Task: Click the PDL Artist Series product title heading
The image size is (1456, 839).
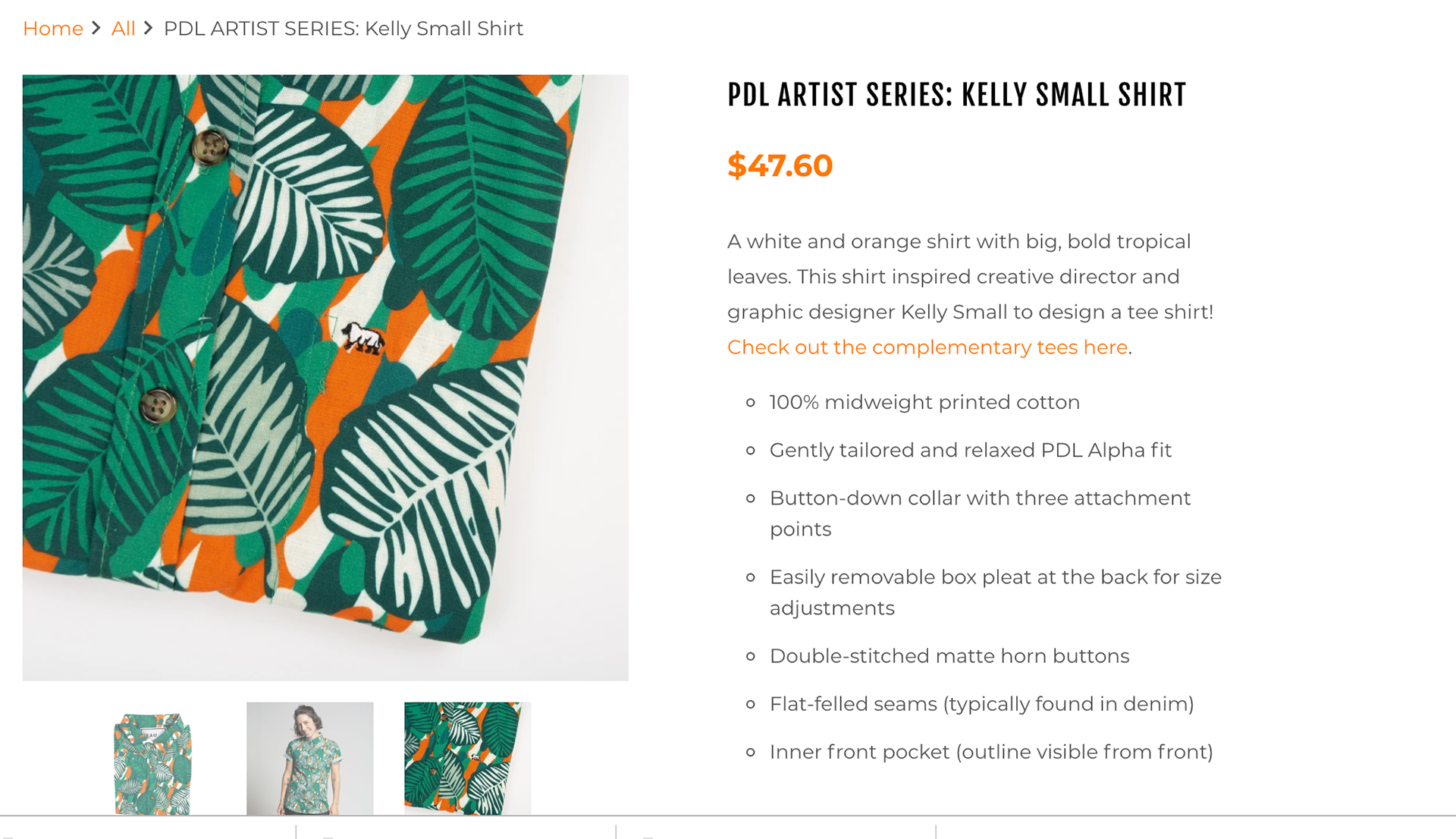Action: (x=956, y=96)
